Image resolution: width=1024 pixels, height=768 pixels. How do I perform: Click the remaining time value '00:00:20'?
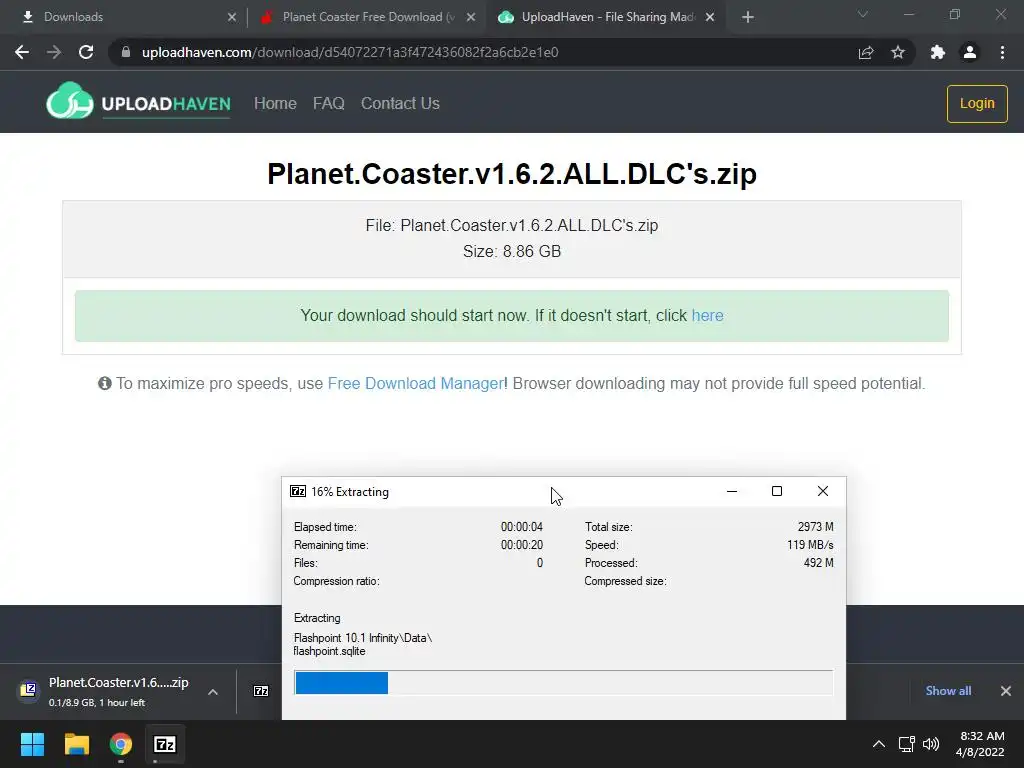tap(522, 545)
